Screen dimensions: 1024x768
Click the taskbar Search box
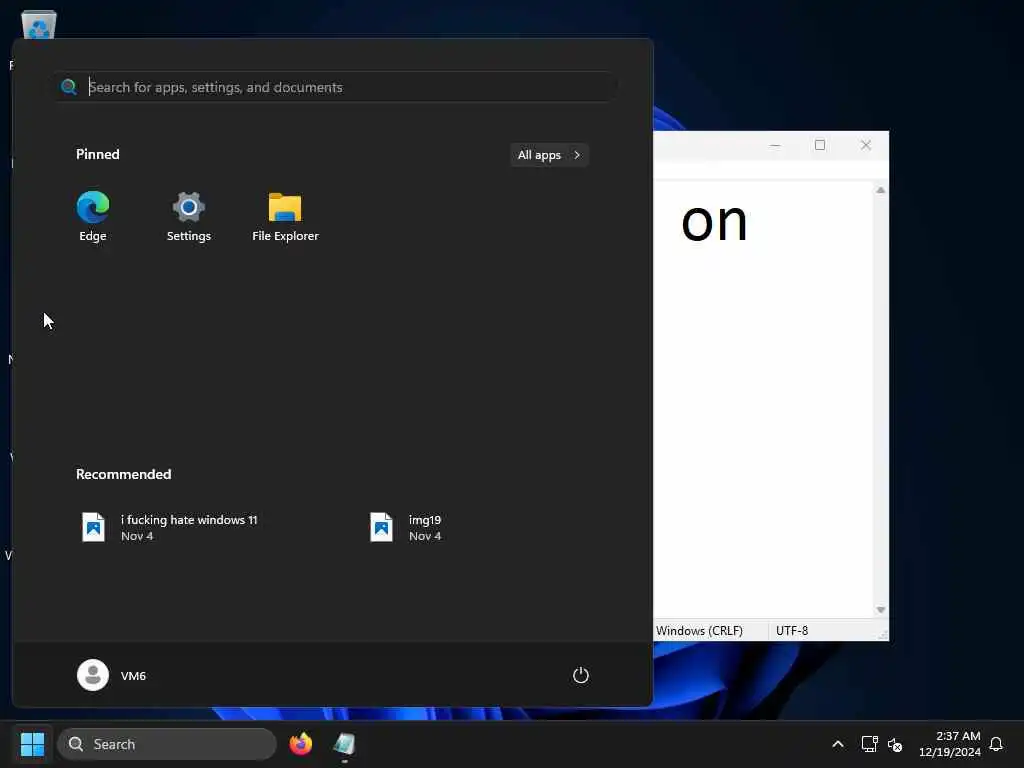[167, 744]
